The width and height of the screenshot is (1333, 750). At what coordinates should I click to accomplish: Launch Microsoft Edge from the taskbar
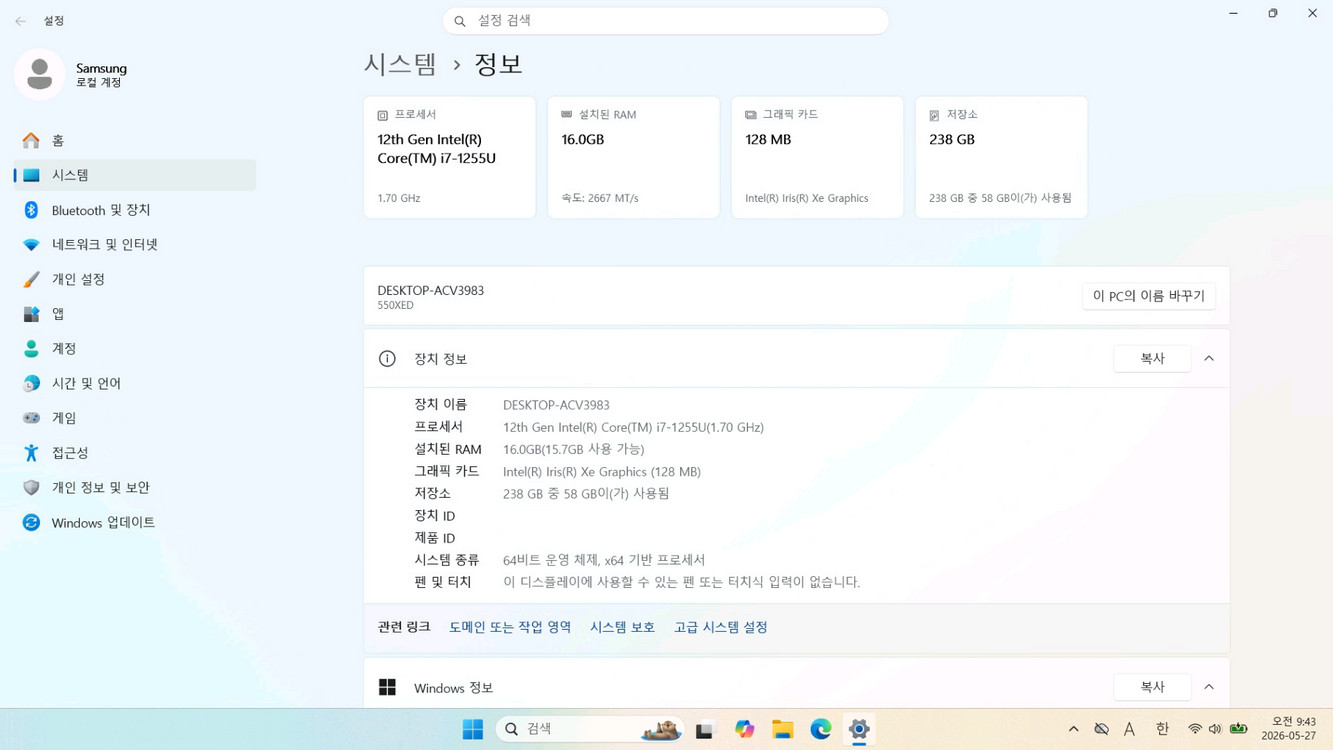tap(821, 729)
